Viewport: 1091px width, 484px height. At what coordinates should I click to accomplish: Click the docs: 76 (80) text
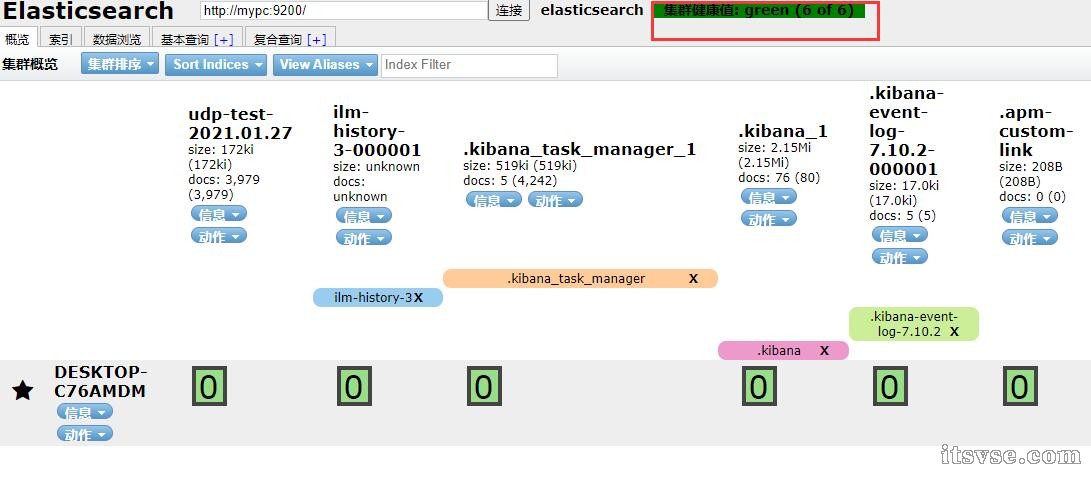click(x=779, y=177)
